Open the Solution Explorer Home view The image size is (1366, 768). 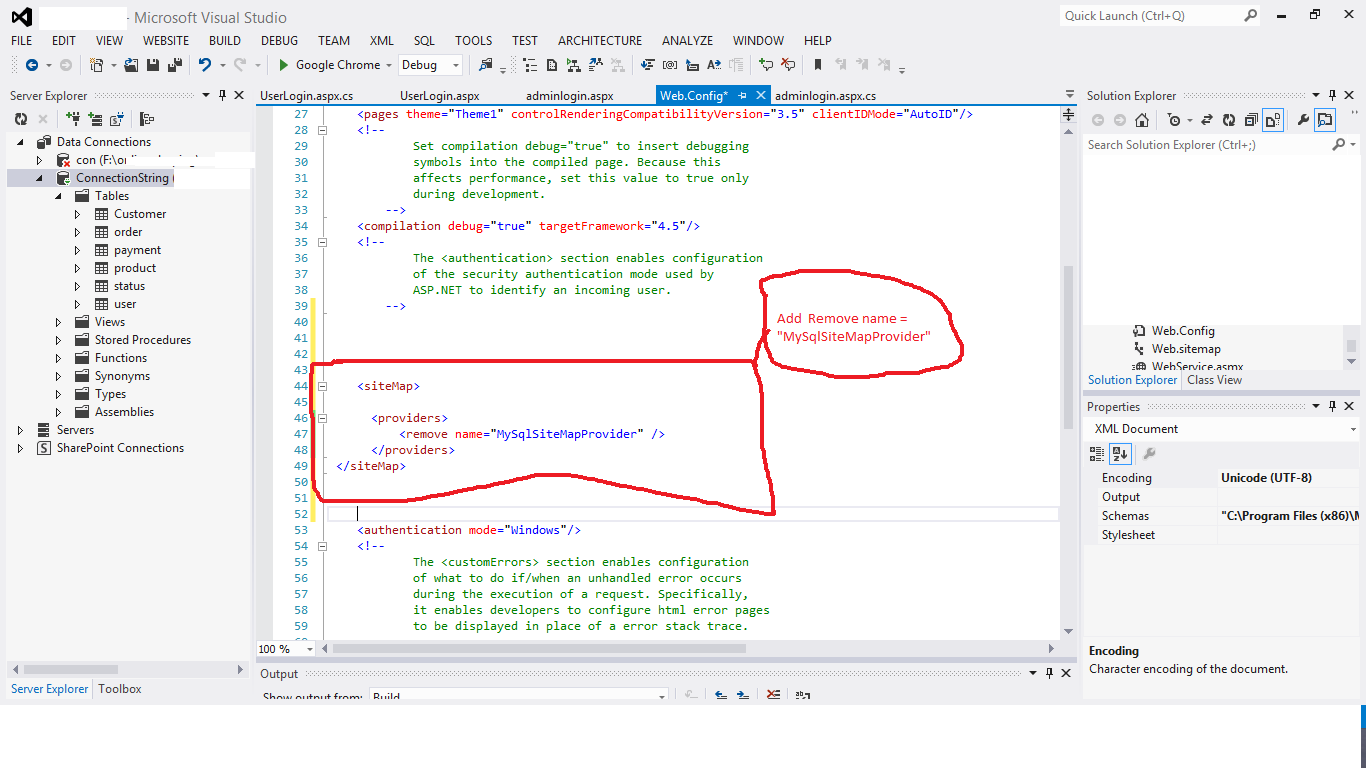(x=1142, y=119)
